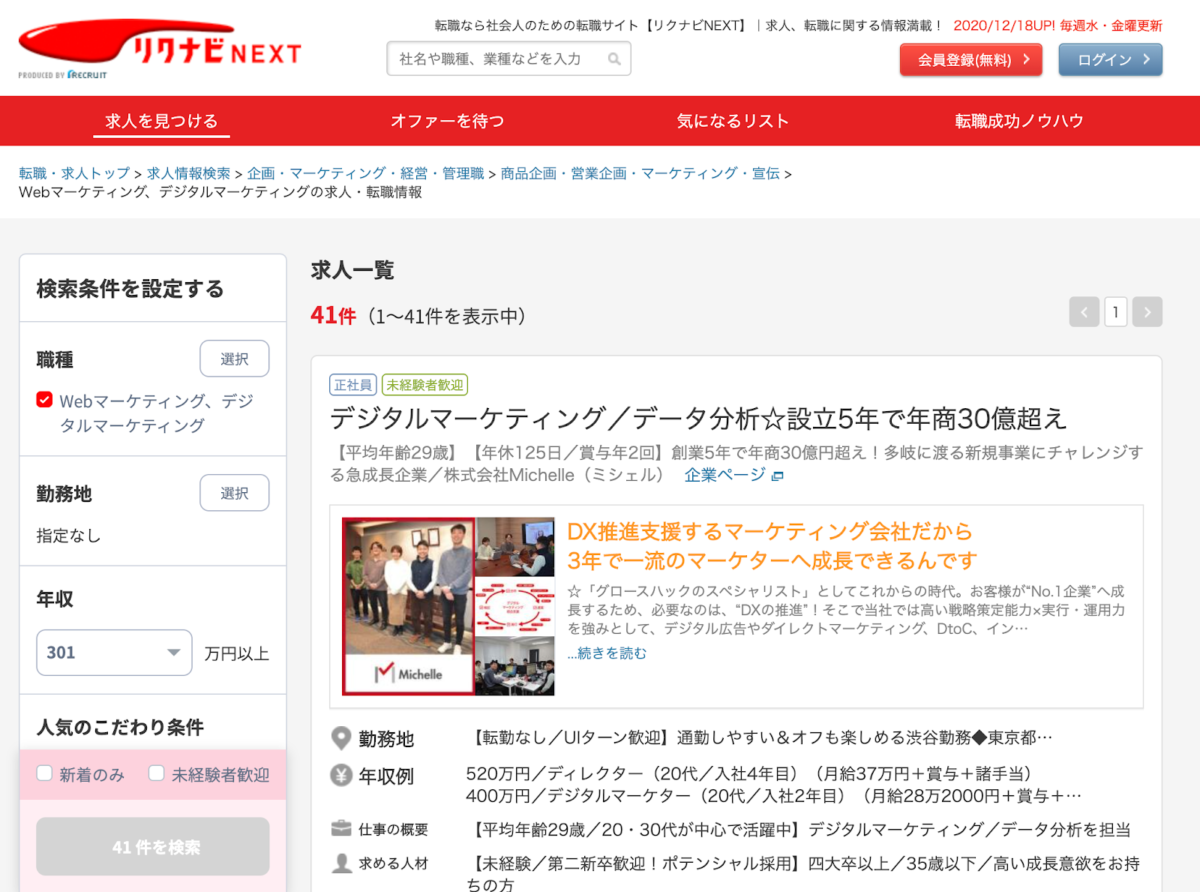This screenshot has height=892, width=1200.
Task: Uncheck Webマーケティング job type checkbox
Action: (x=44, y=400)
